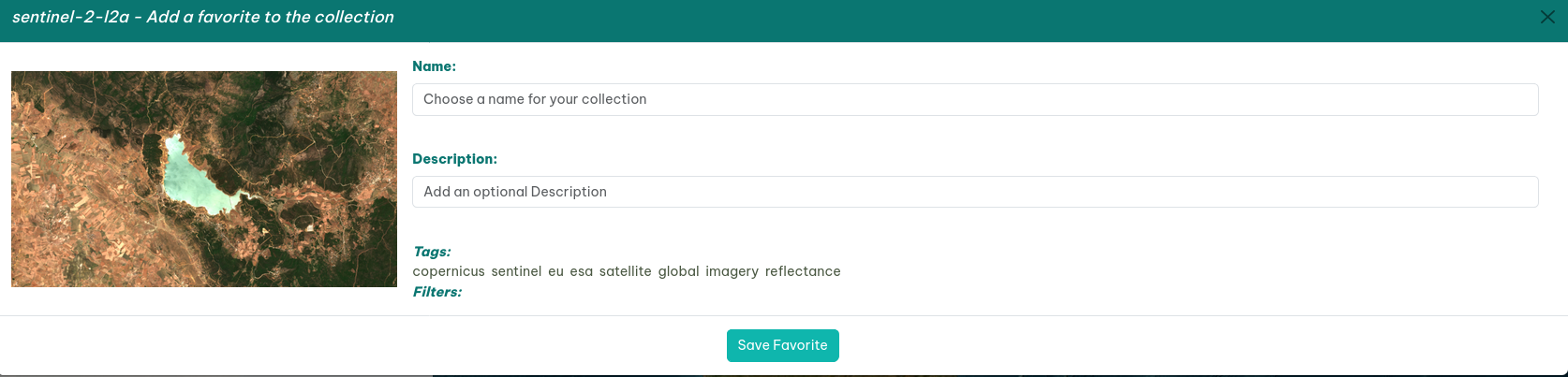Choose the 'esa' tag

[x=581, y=271]
